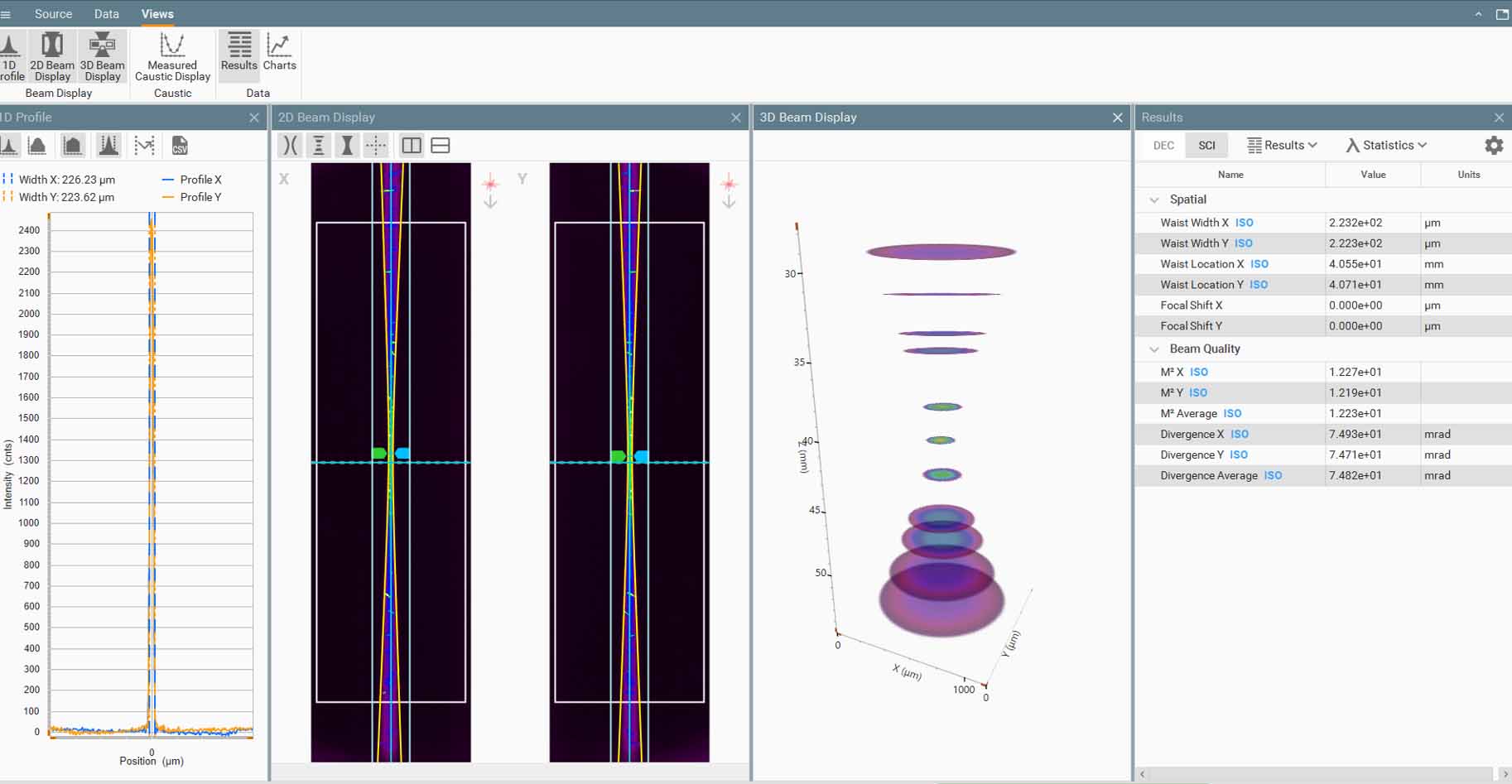This screenshot has height=784, width=1512.
Task: Click the ISO link next to M² Average
Action: (1232, 414)
